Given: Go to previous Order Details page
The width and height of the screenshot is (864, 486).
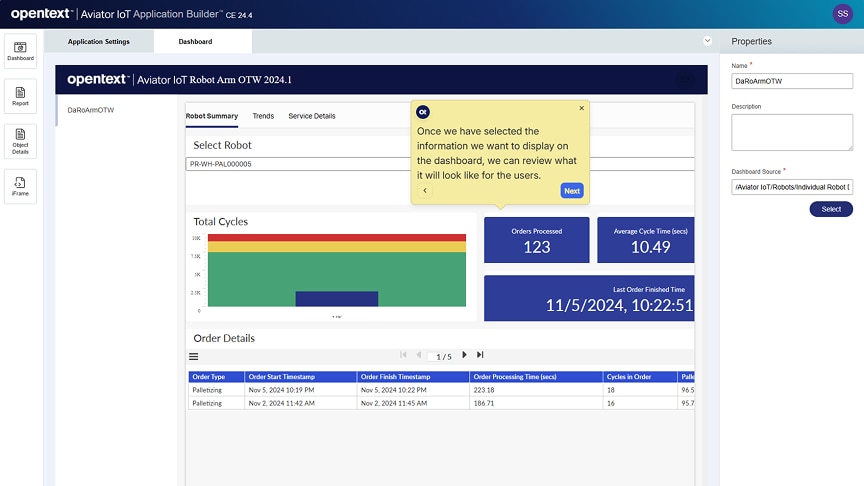Looking at the screenshot, I should pyautogui.click(x=419, y=355).
